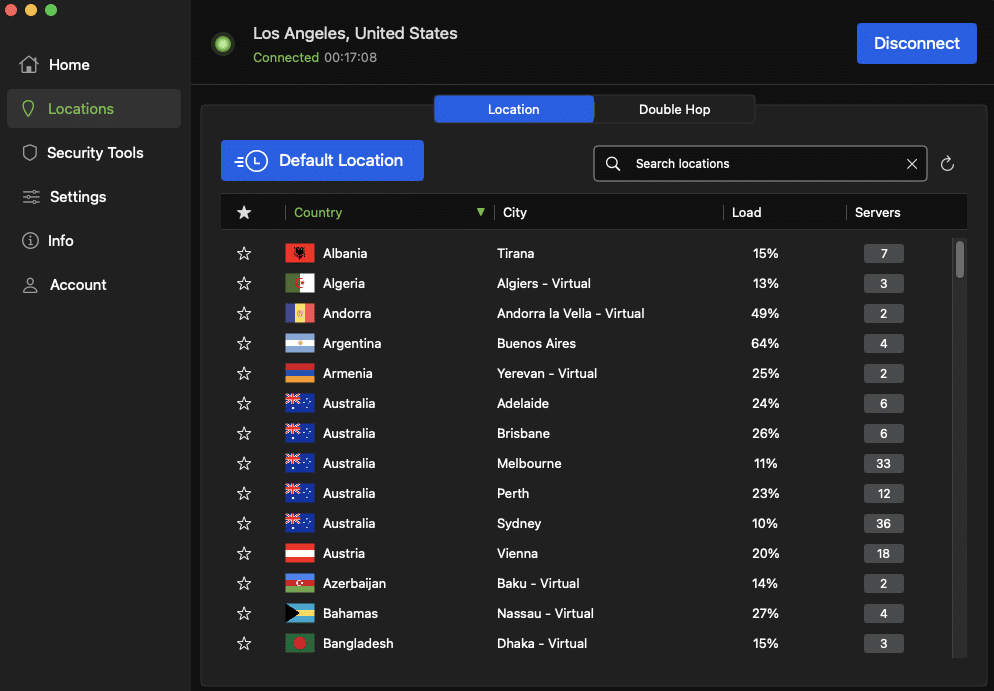Open Default Location selection

point(321,160)
